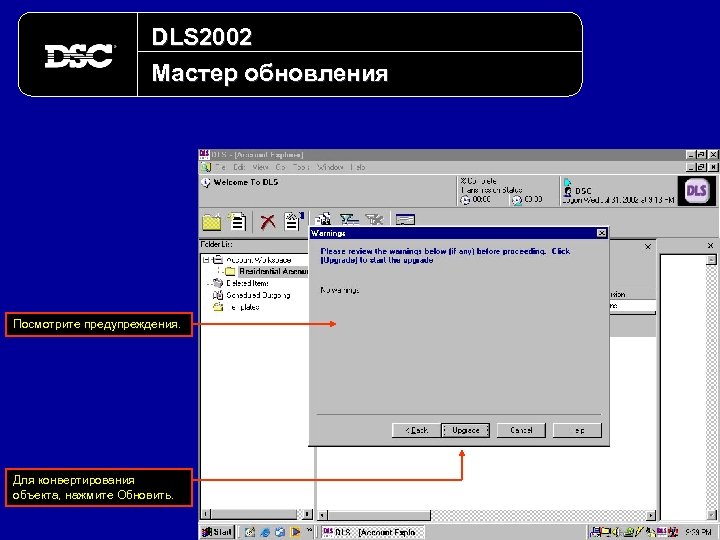Select Deleted Items in the folder list

[x=247, y=283]
